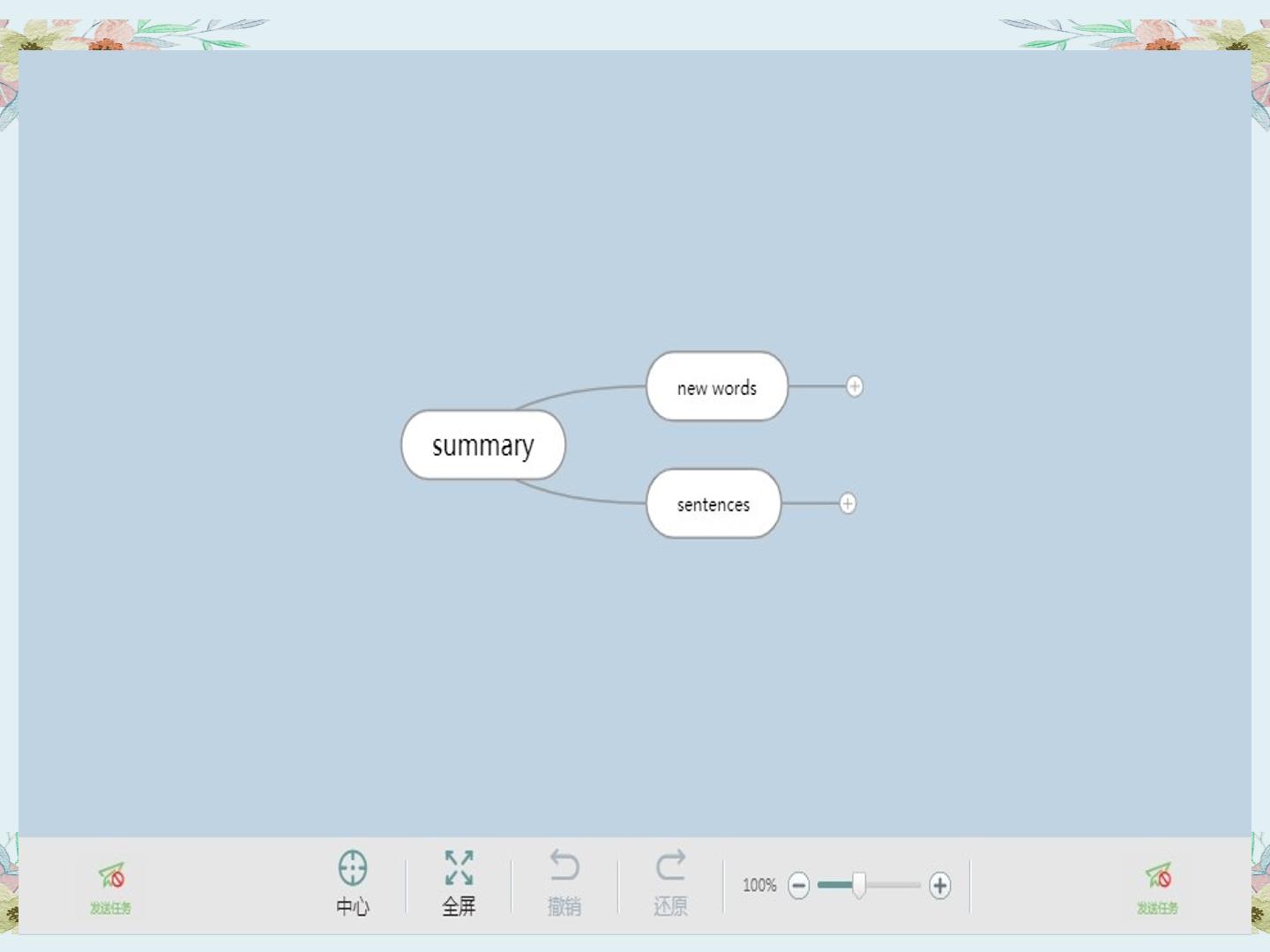Expand the new words branch
1270x952 pixels.
coord(854,386)
